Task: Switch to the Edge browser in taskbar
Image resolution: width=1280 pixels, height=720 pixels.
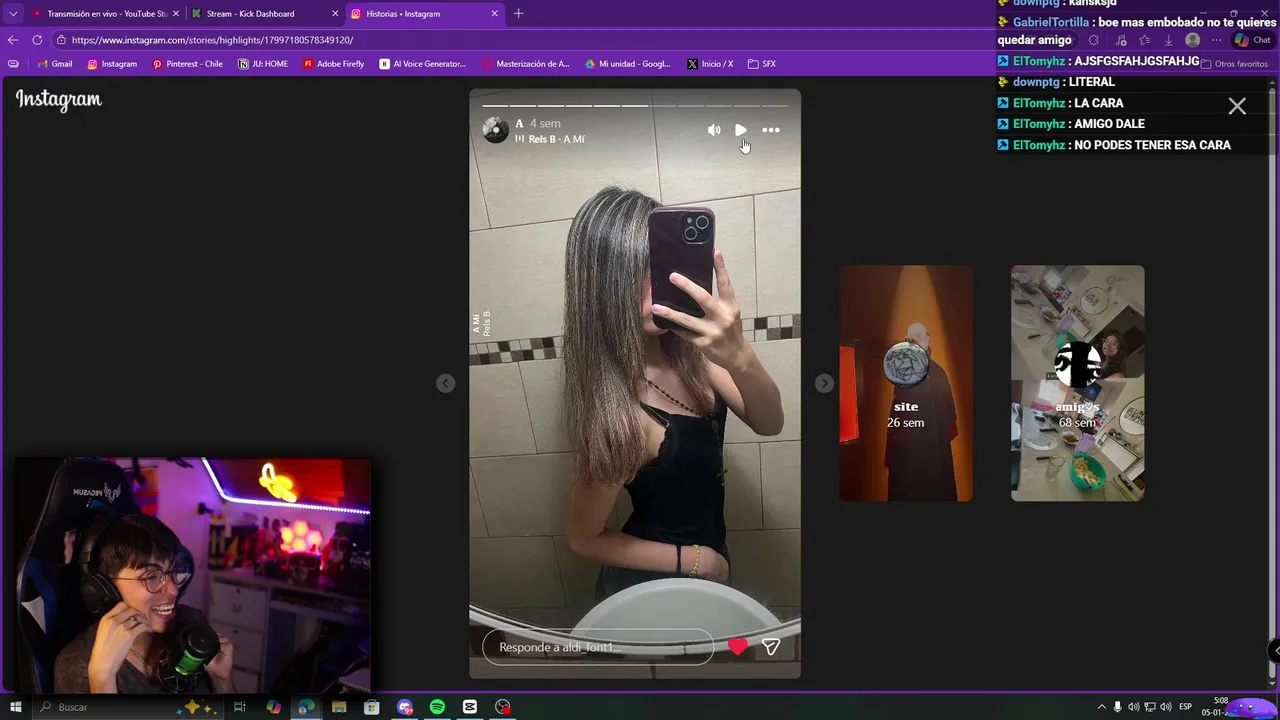Action: point(306,707)
